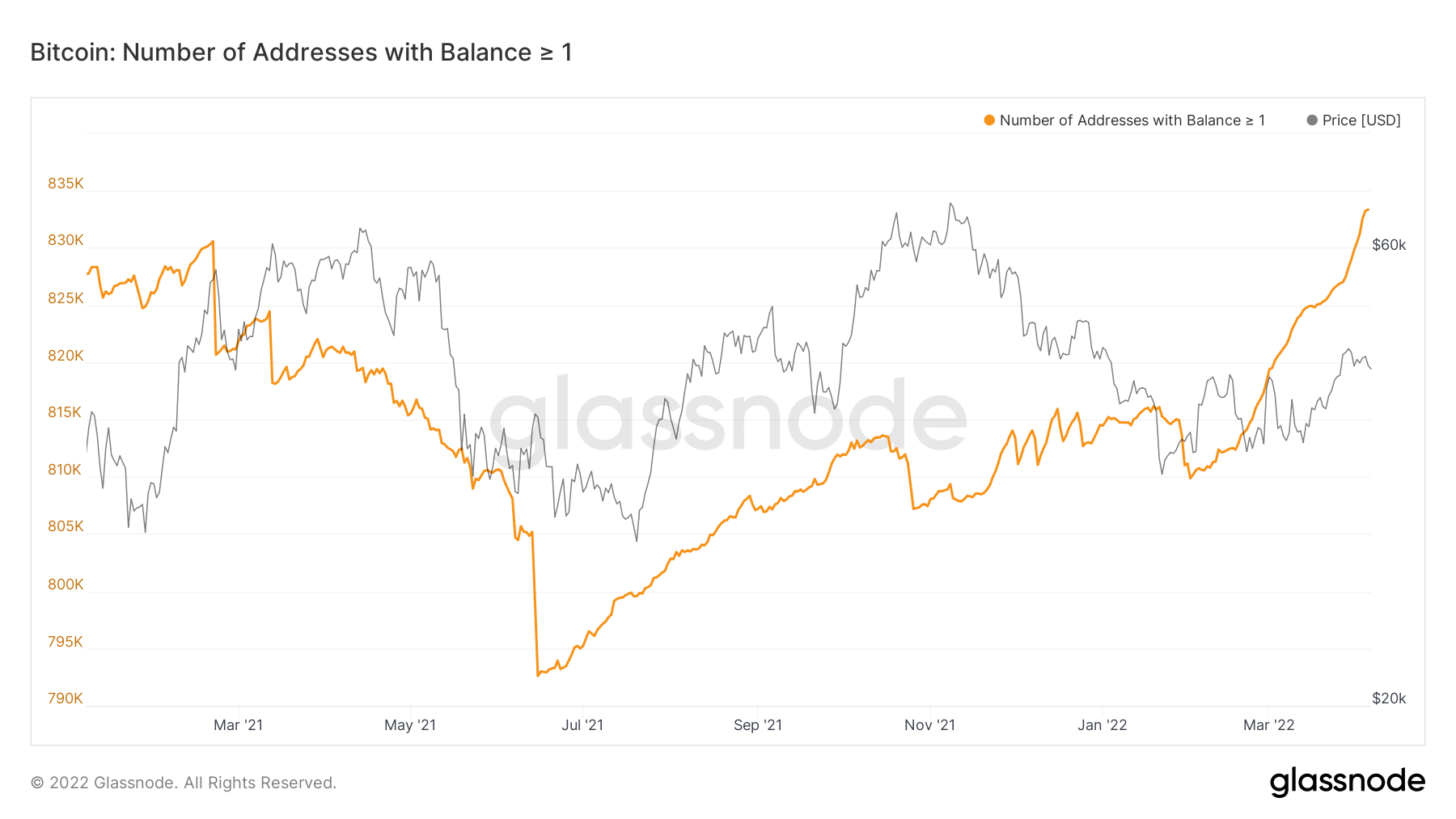Click the orange legend dot for Addresses
This screenshot has width=1456, height=819.
coord(988,120)
